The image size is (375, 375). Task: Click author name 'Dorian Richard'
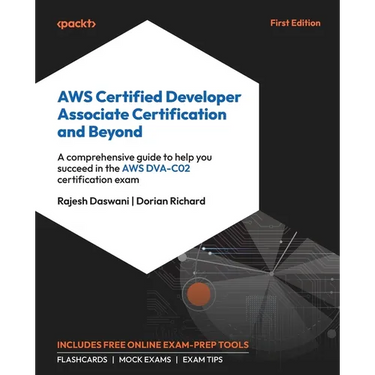coord(171,201)
